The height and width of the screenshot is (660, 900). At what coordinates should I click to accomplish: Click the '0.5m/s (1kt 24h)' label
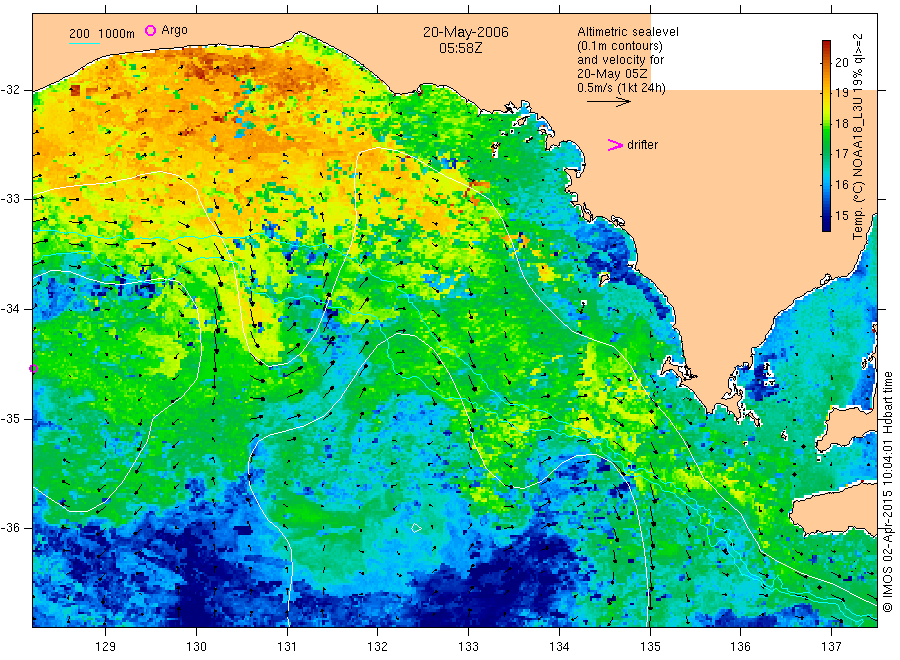tap(621, 88)
